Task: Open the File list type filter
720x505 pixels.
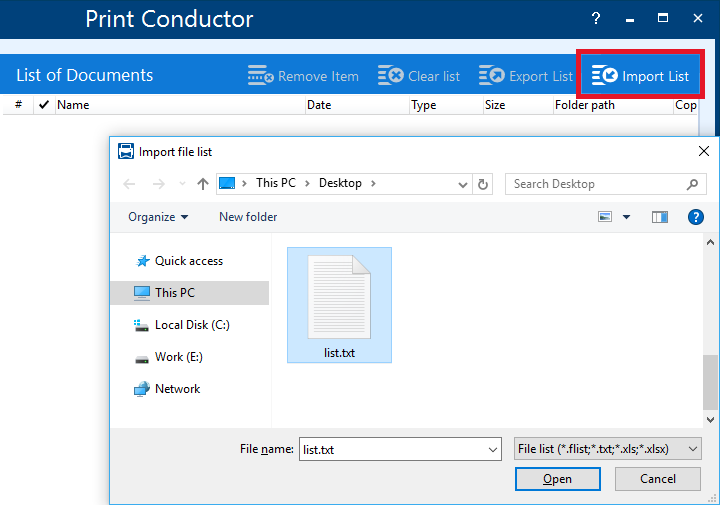Action: click(608, 449)
